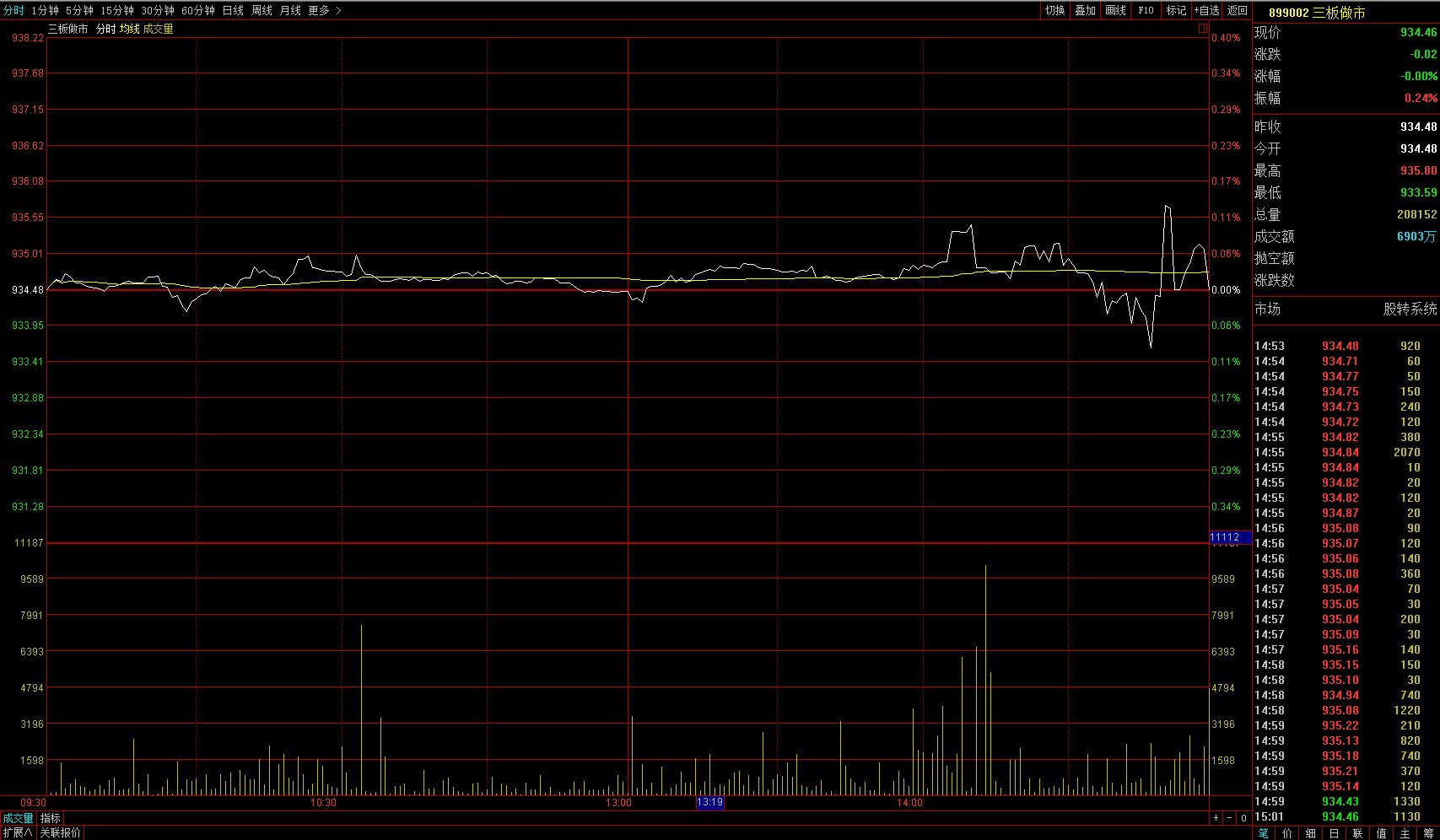Select the 细 detail tab

(x=1310, y=833)
